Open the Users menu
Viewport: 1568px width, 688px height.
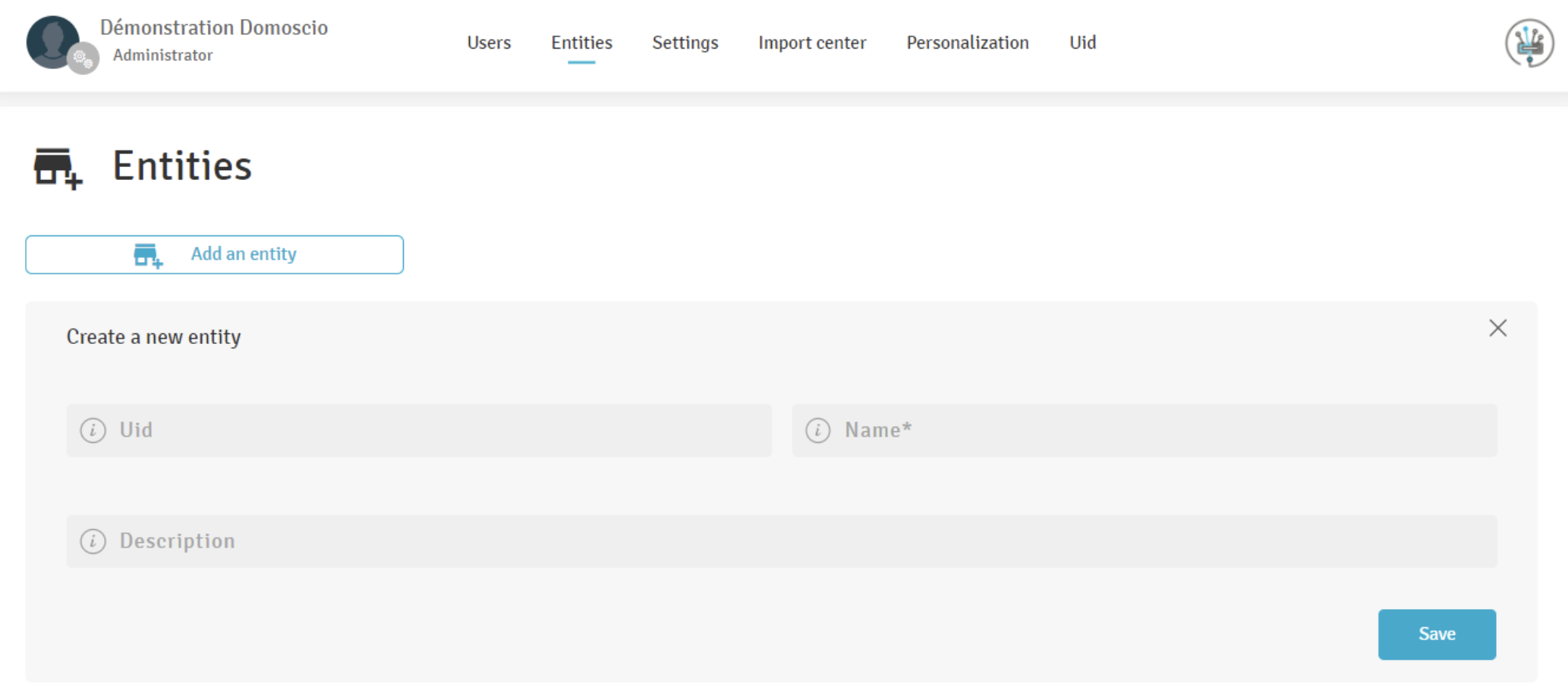pos(489,43)
